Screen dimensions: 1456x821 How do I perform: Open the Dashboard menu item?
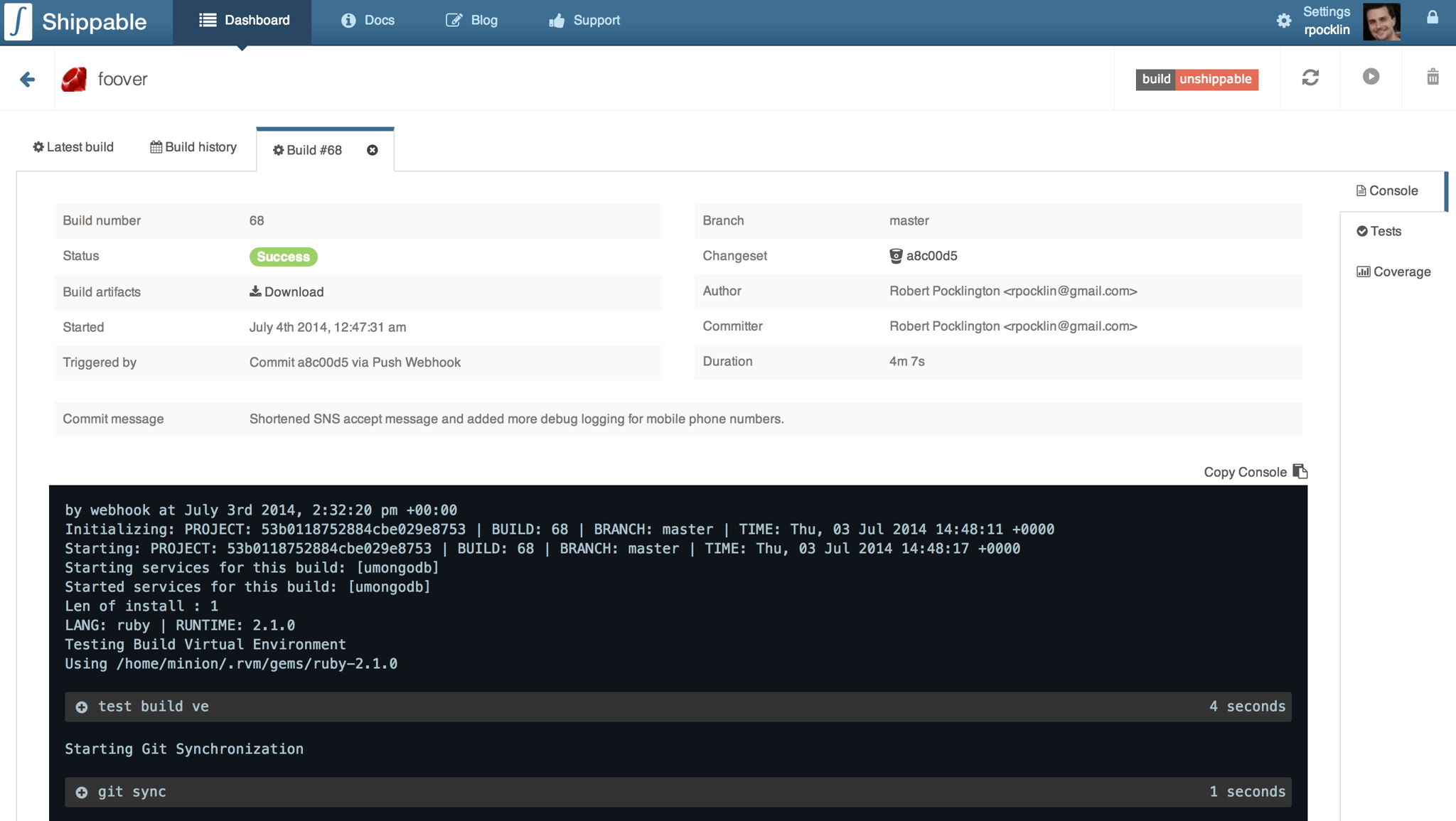click(x=242, y=21)
